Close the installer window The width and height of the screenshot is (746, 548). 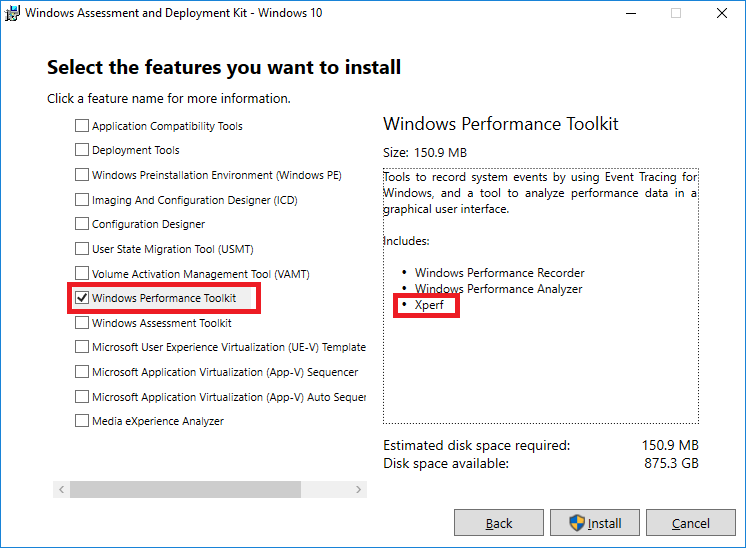point(722,13)
